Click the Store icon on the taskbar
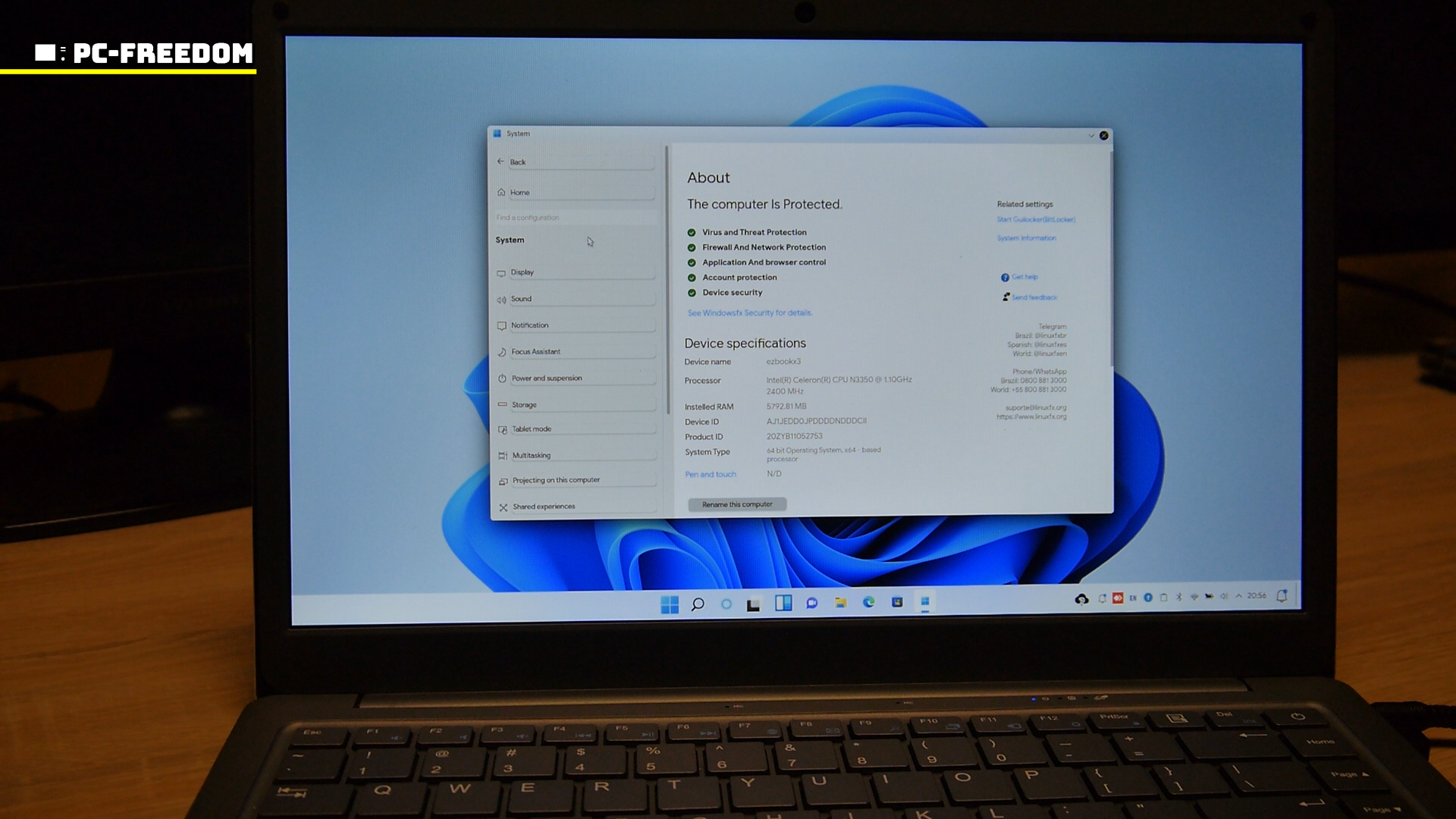1456x819 pixels. tap(897, 602)
